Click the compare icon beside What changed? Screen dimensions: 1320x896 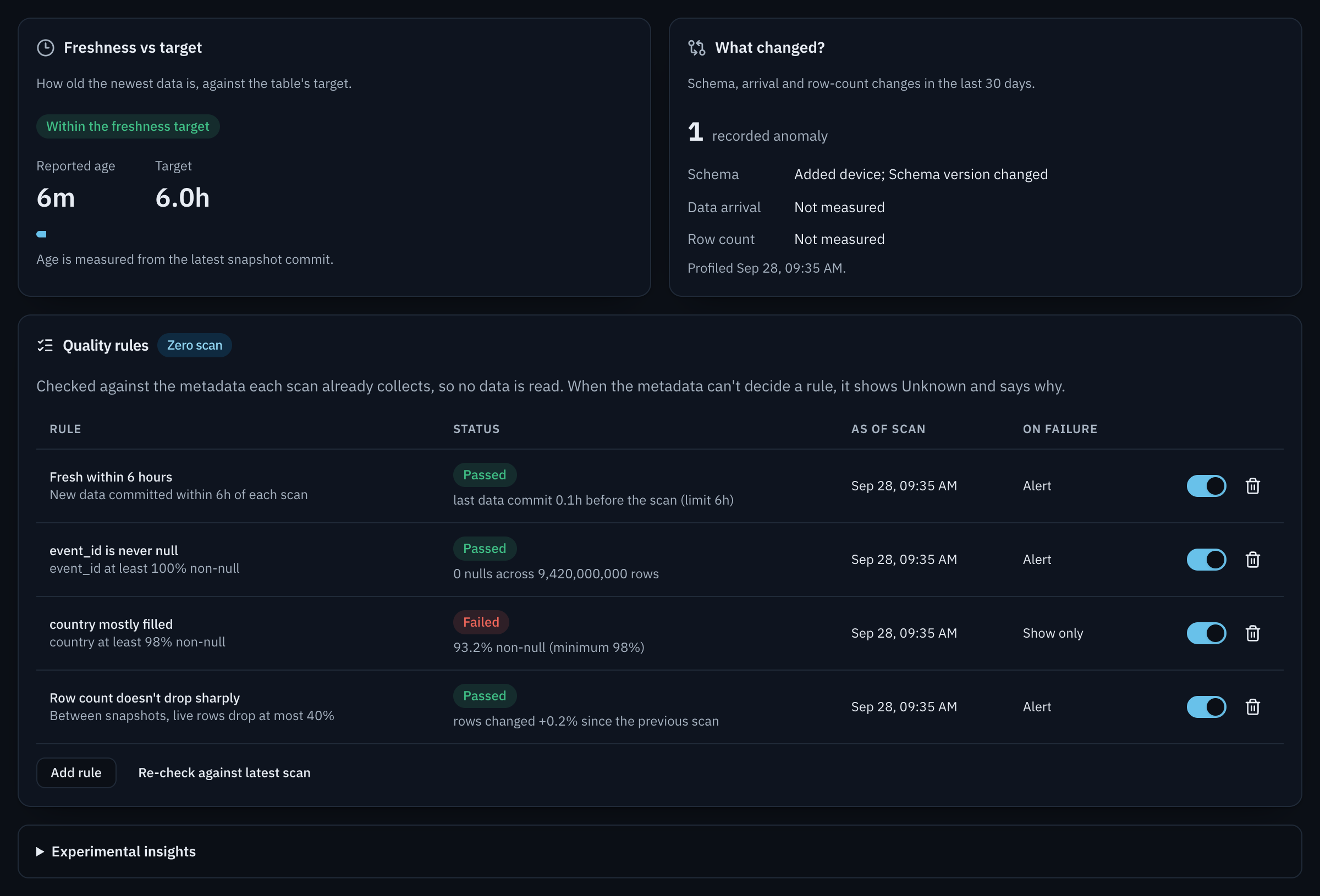point(696,48)
